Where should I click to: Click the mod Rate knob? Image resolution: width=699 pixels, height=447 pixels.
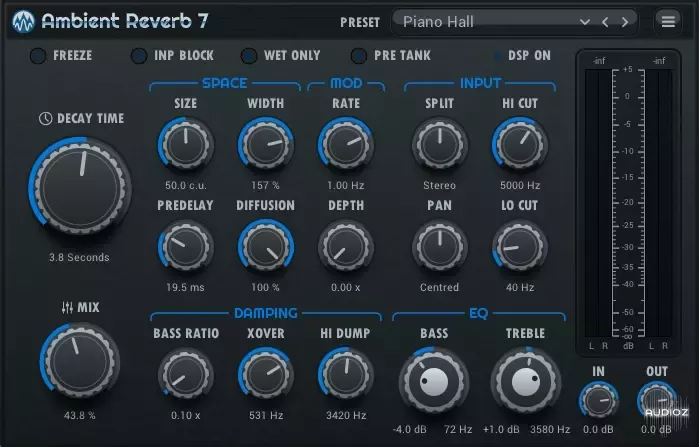point(346,145)
